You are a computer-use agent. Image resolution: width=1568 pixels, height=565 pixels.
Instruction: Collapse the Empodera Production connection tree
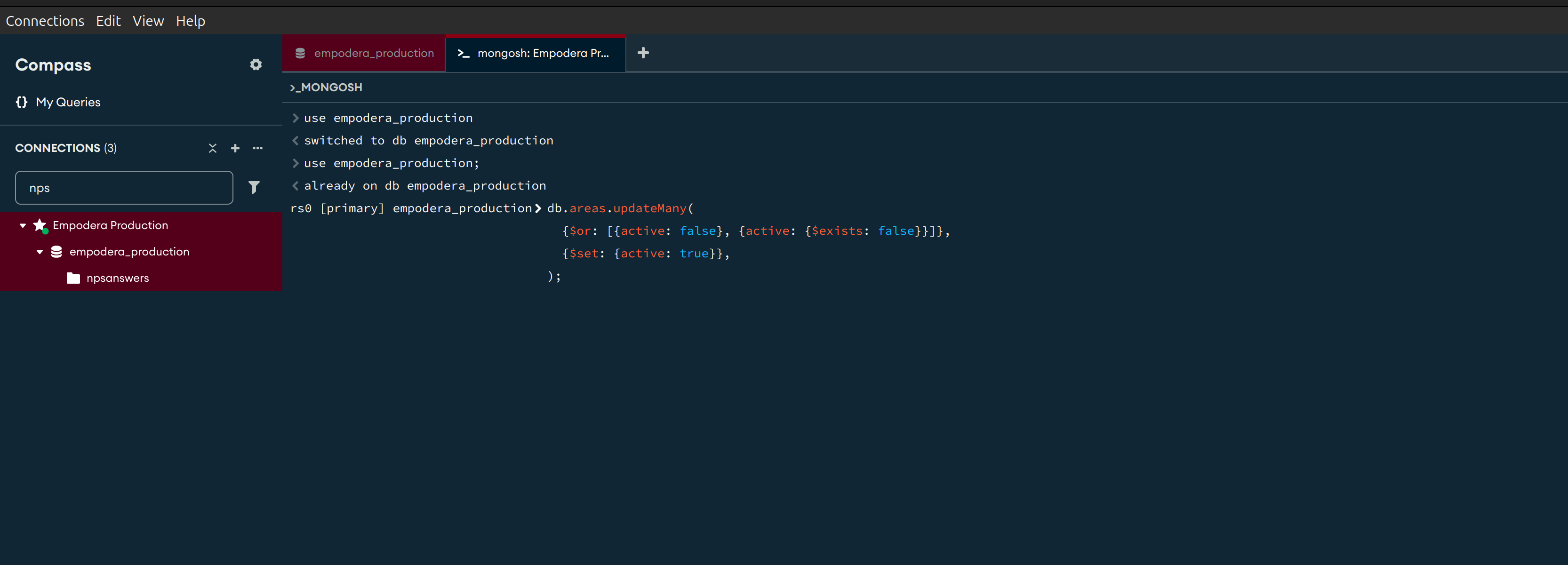[23, 226]
